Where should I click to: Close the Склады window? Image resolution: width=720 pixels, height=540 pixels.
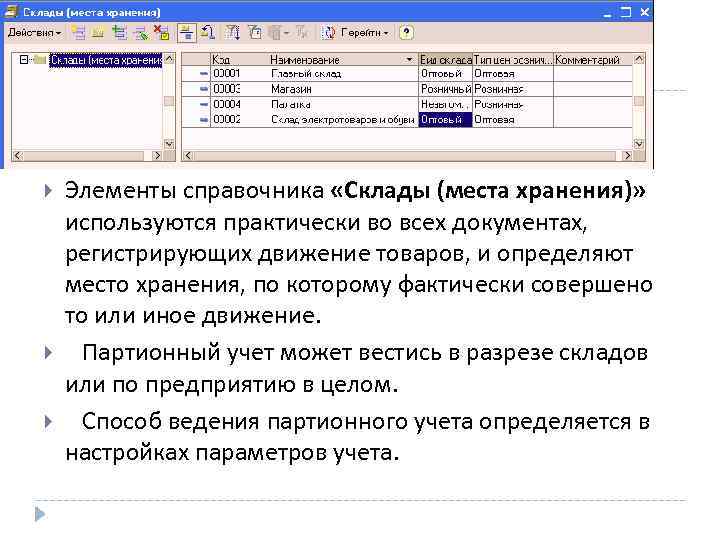644,12
